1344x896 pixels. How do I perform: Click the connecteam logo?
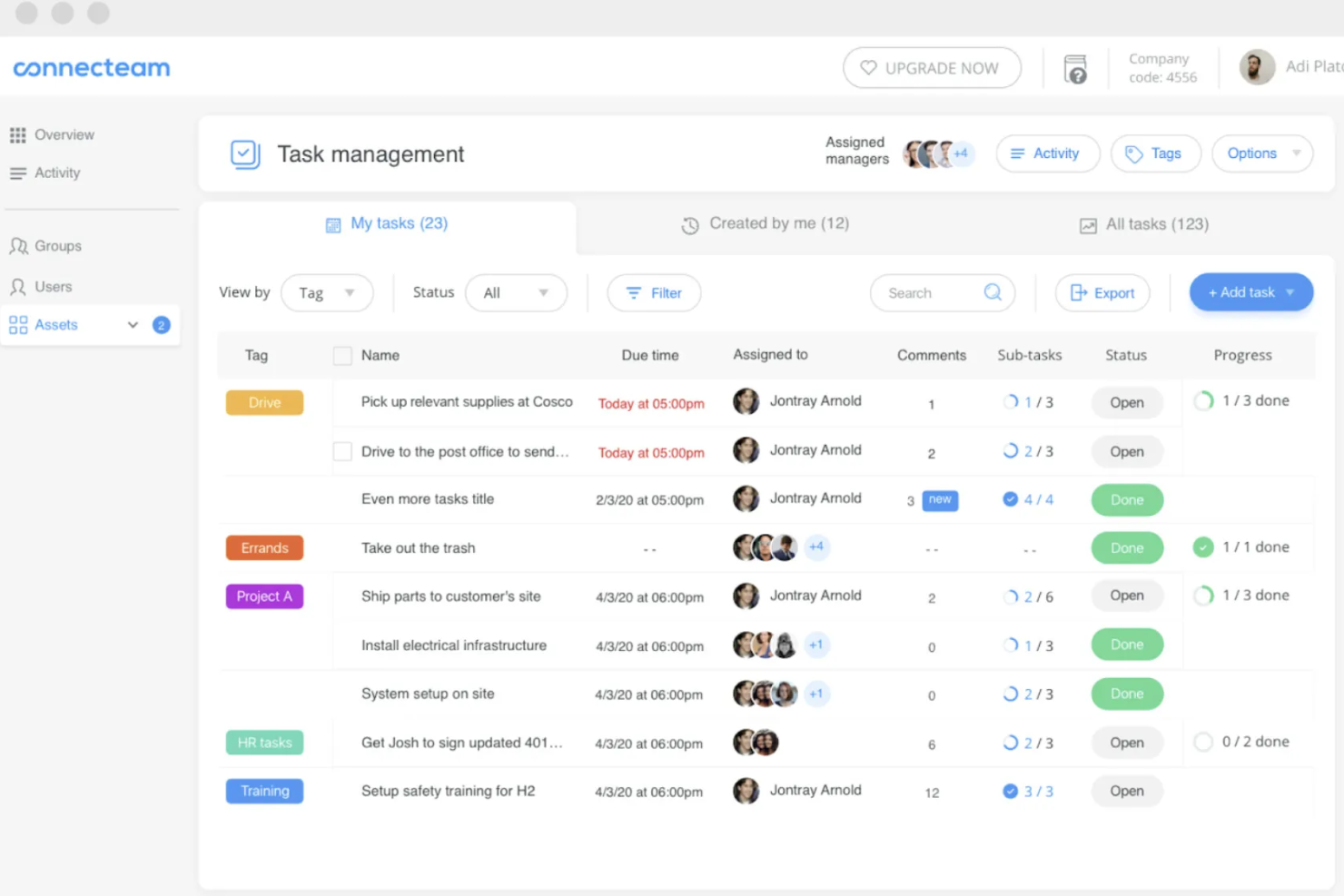pos(92,68)
